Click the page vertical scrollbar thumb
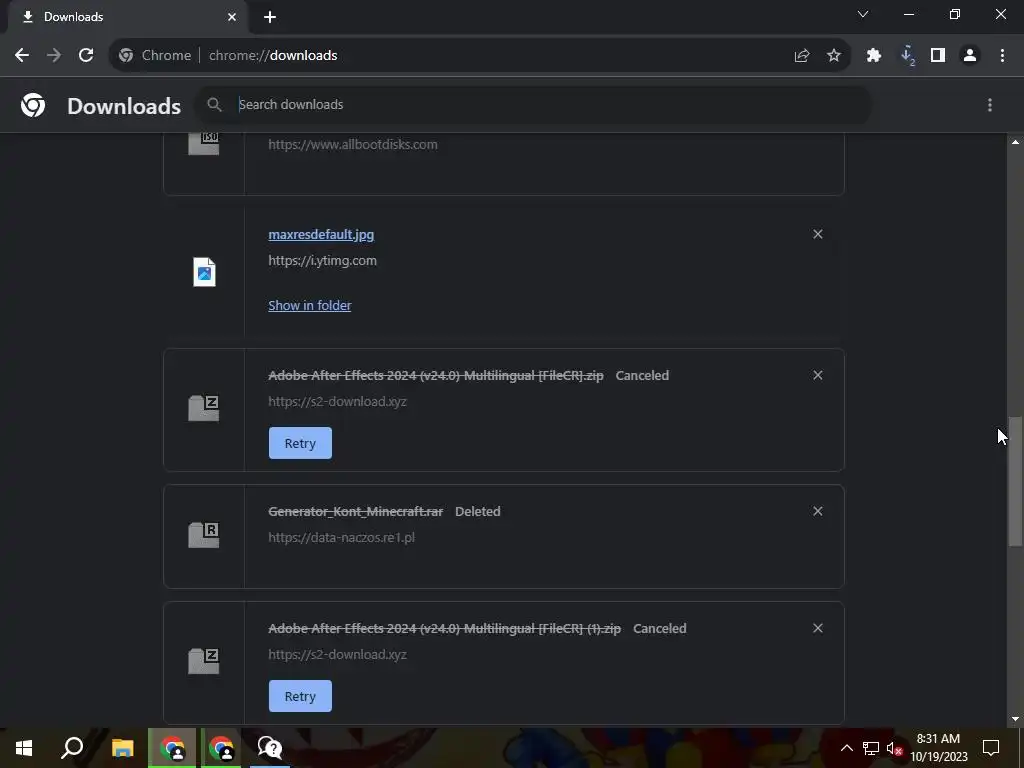Image resolution: width=1024 pixels, height=768 pixels. point(1015,480)
